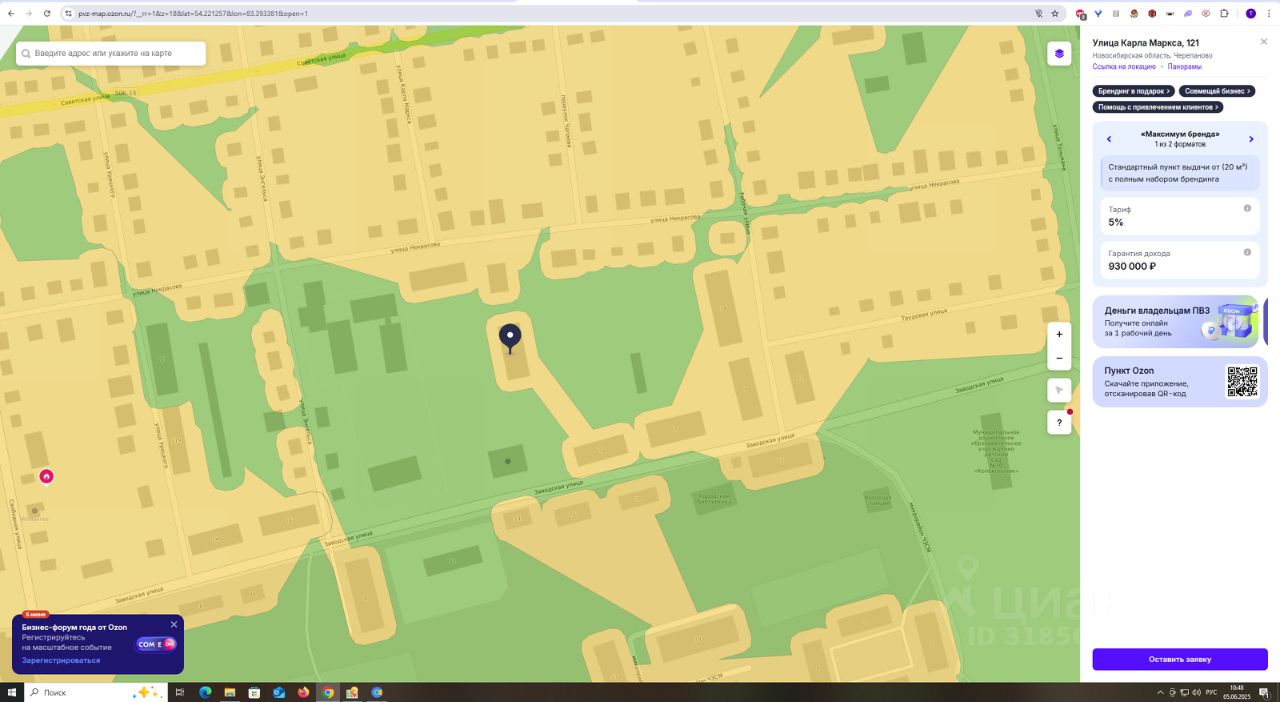1280x702 pixels.
Task: Open Microsoft Store from the taskbar
Action: click(254, 692)
